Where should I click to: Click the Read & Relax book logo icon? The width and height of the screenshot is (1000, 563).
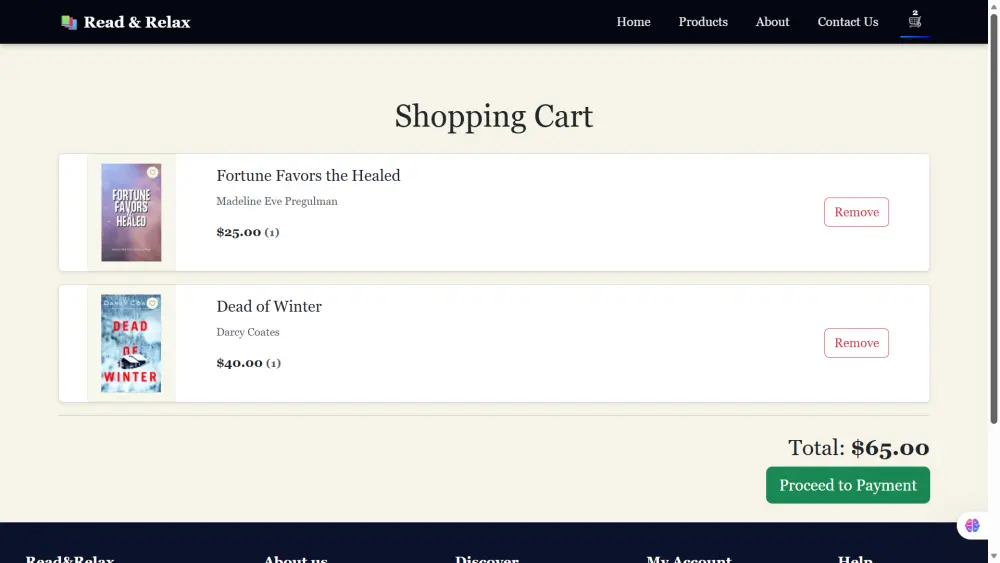point(69,22)
